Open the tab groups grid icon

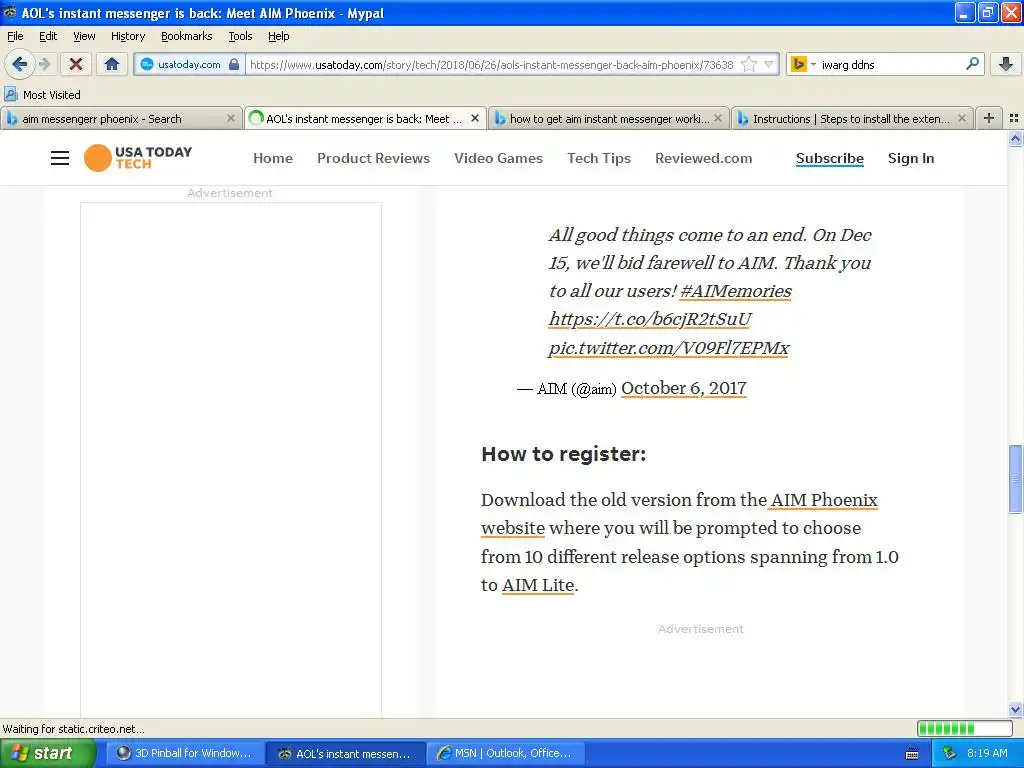click(1014, 118)
